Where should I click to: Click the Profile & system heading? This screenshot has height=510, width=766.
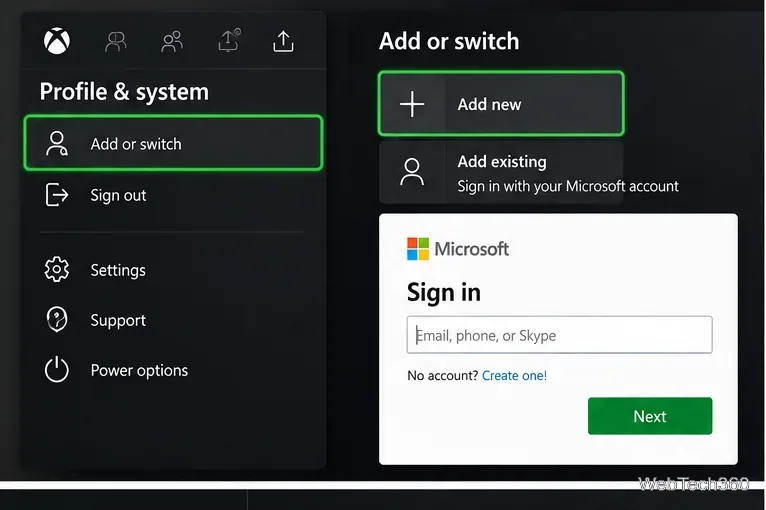tap(124, 92)
